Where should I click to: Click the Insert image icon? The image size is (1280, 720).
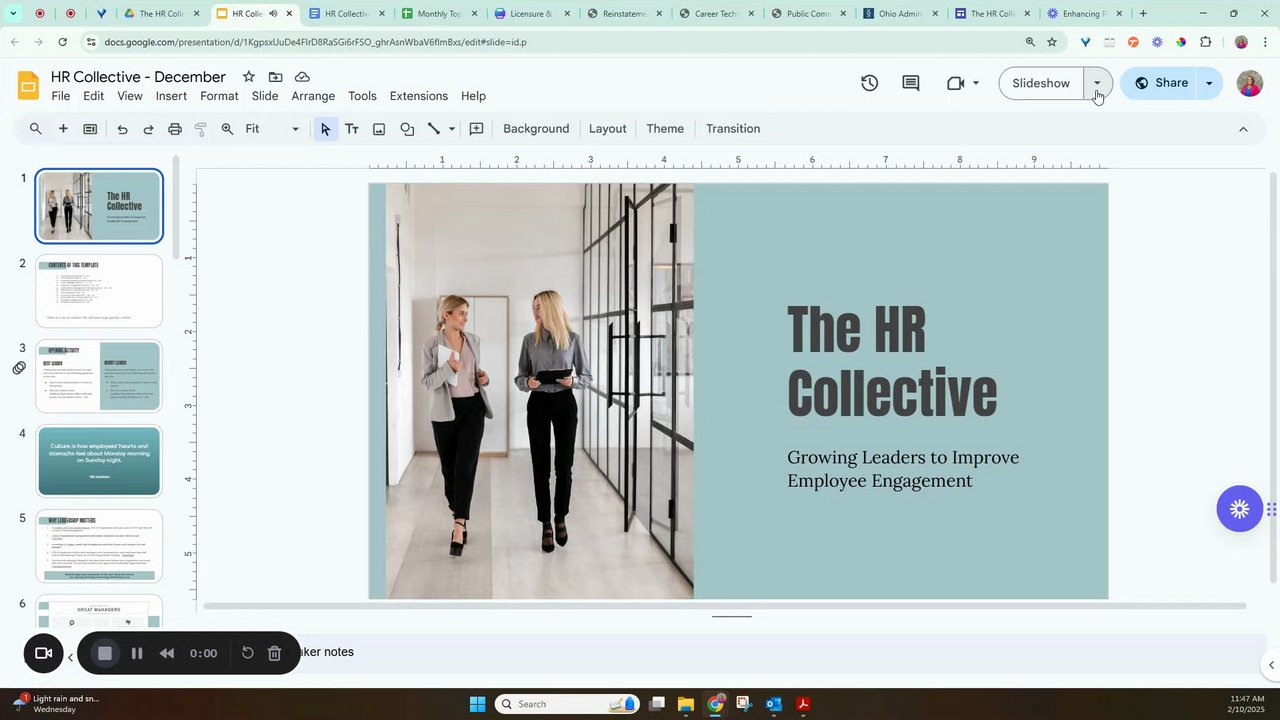(x=379, y=129)
